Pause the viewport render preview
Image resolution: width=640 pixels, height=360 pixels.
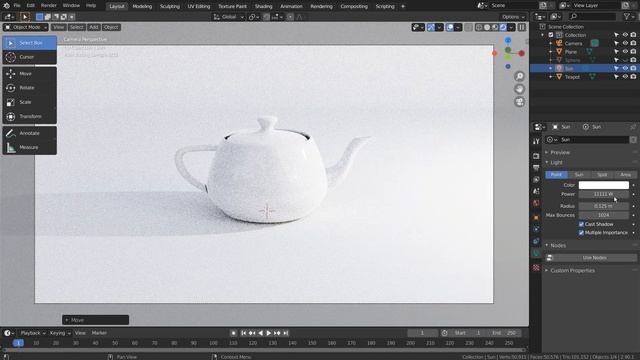(x=522, y=27)
